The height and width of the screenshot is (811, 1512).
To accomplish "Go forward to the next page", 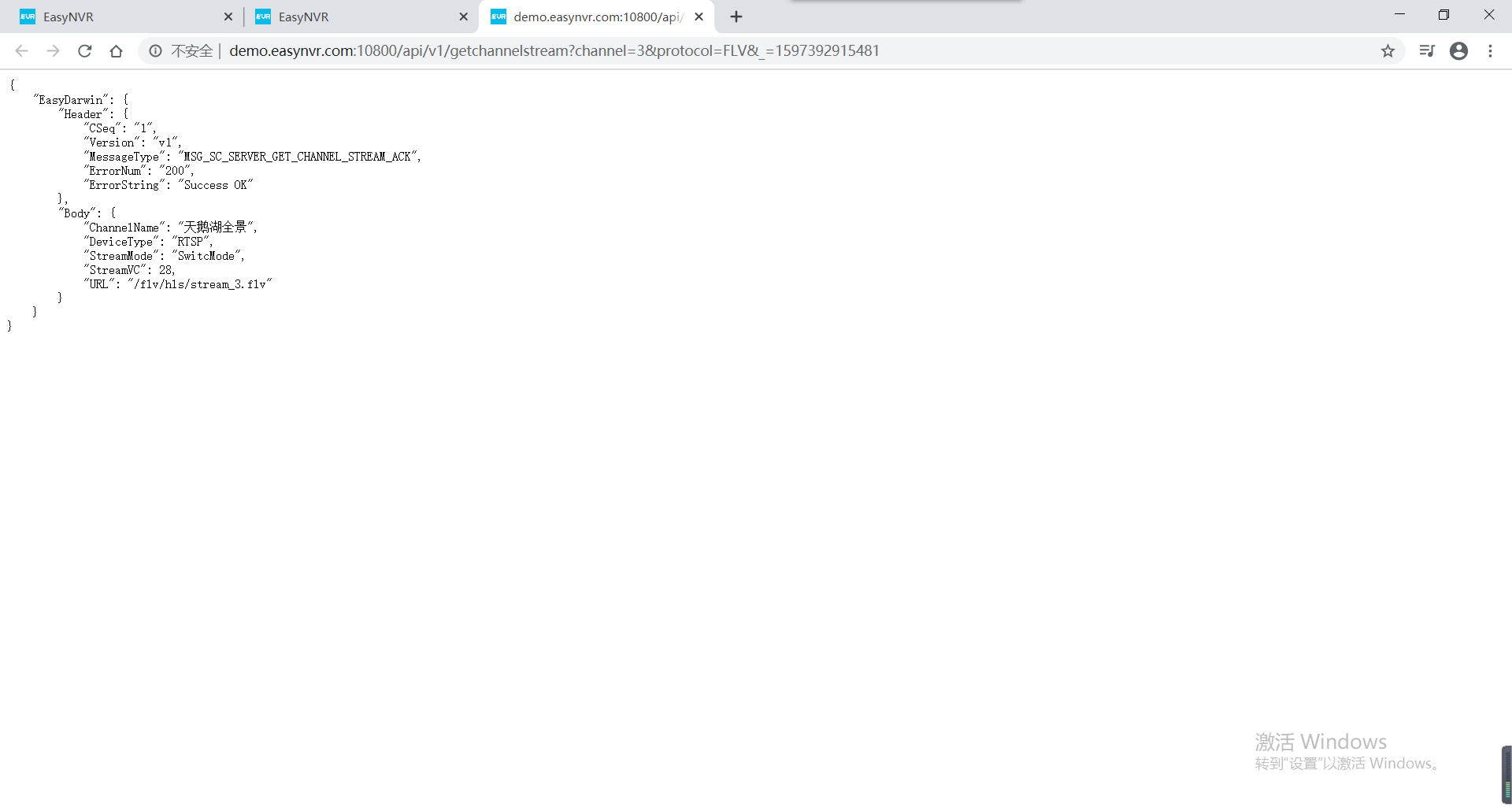I will pyautogui.click(x=53, y=51).
